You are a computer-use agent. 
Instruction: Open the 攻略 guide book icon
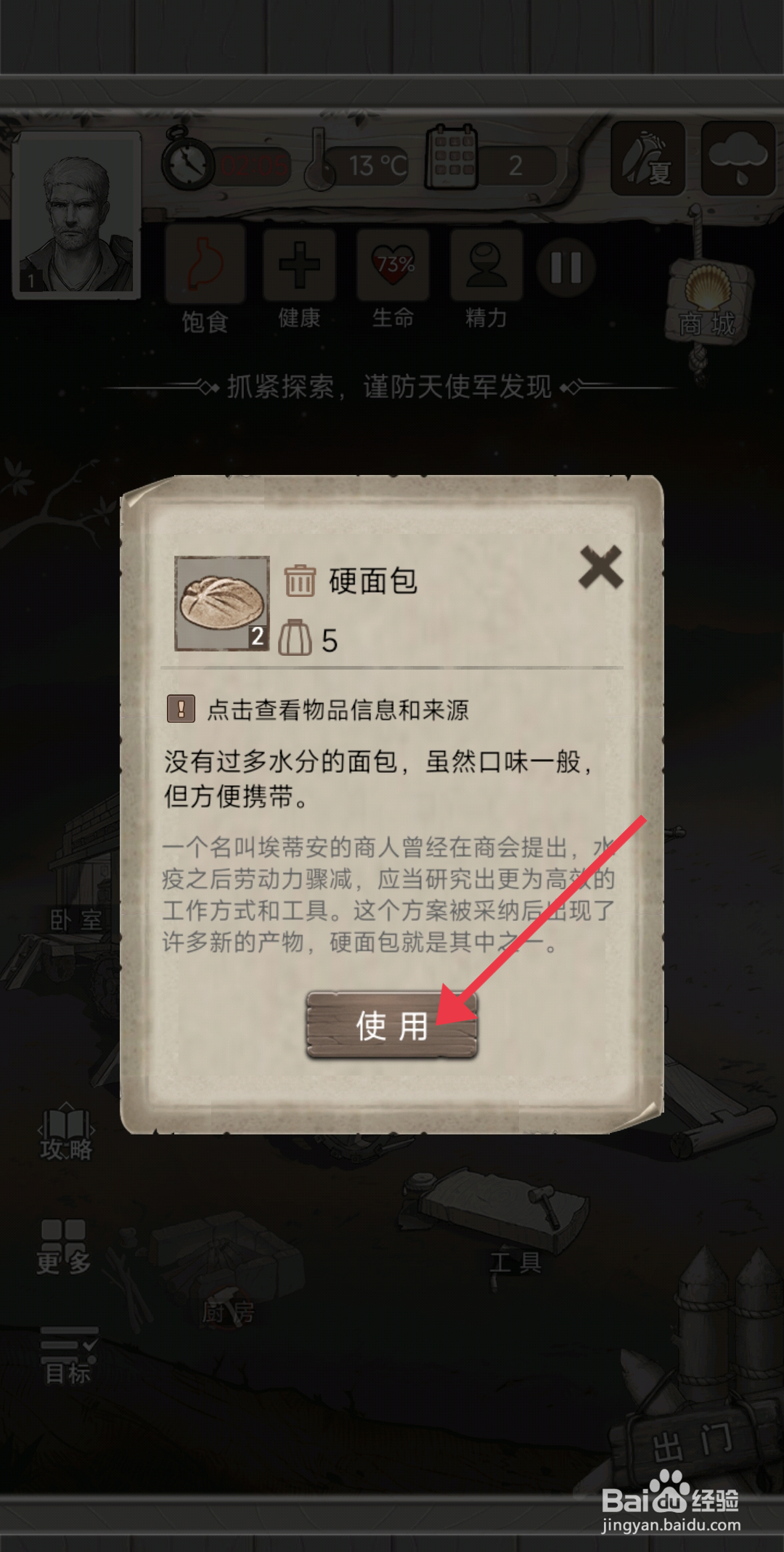[x=66, y=1134]
